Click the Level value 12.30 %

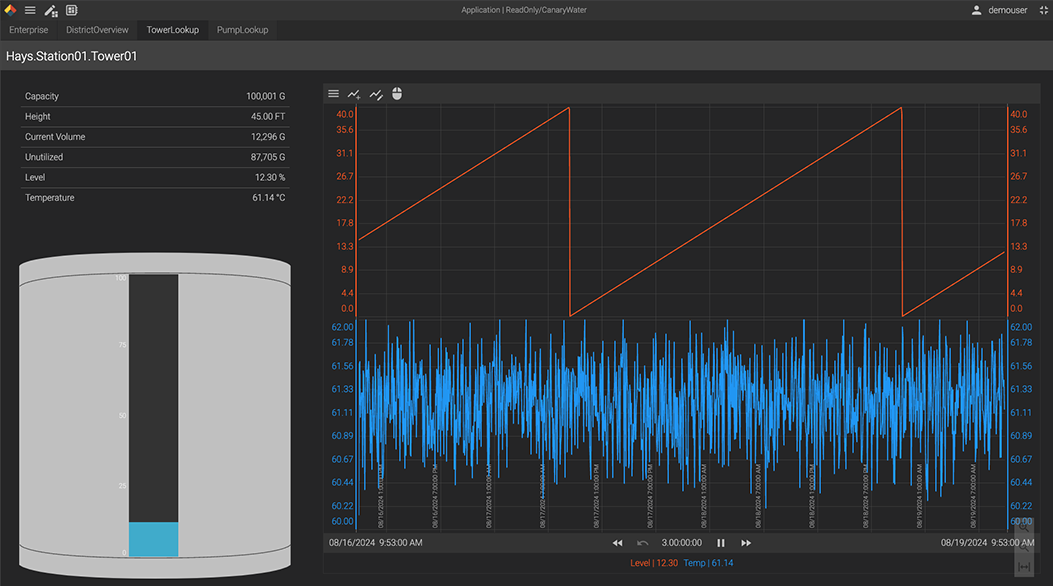[270, 178]
